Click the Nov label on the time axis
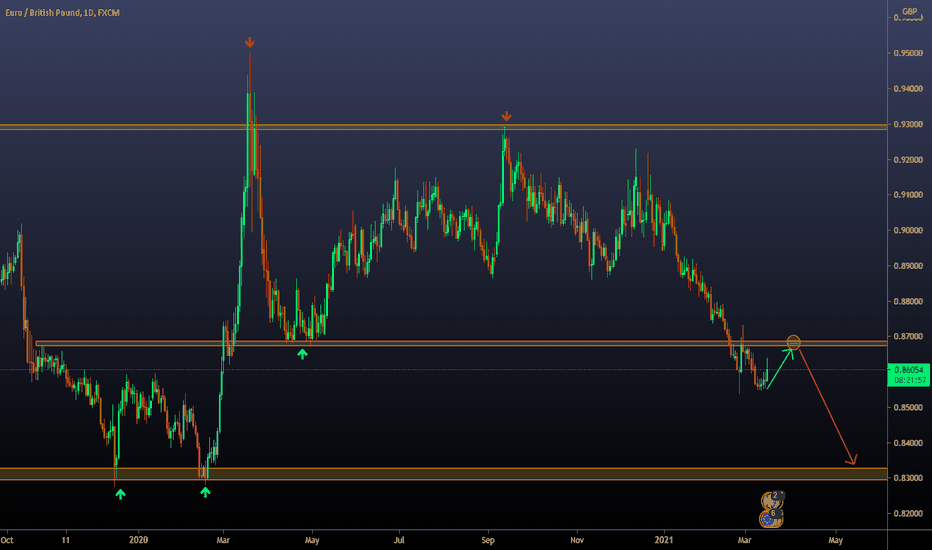Screen dimensions: 932x550 coord(577,540)
